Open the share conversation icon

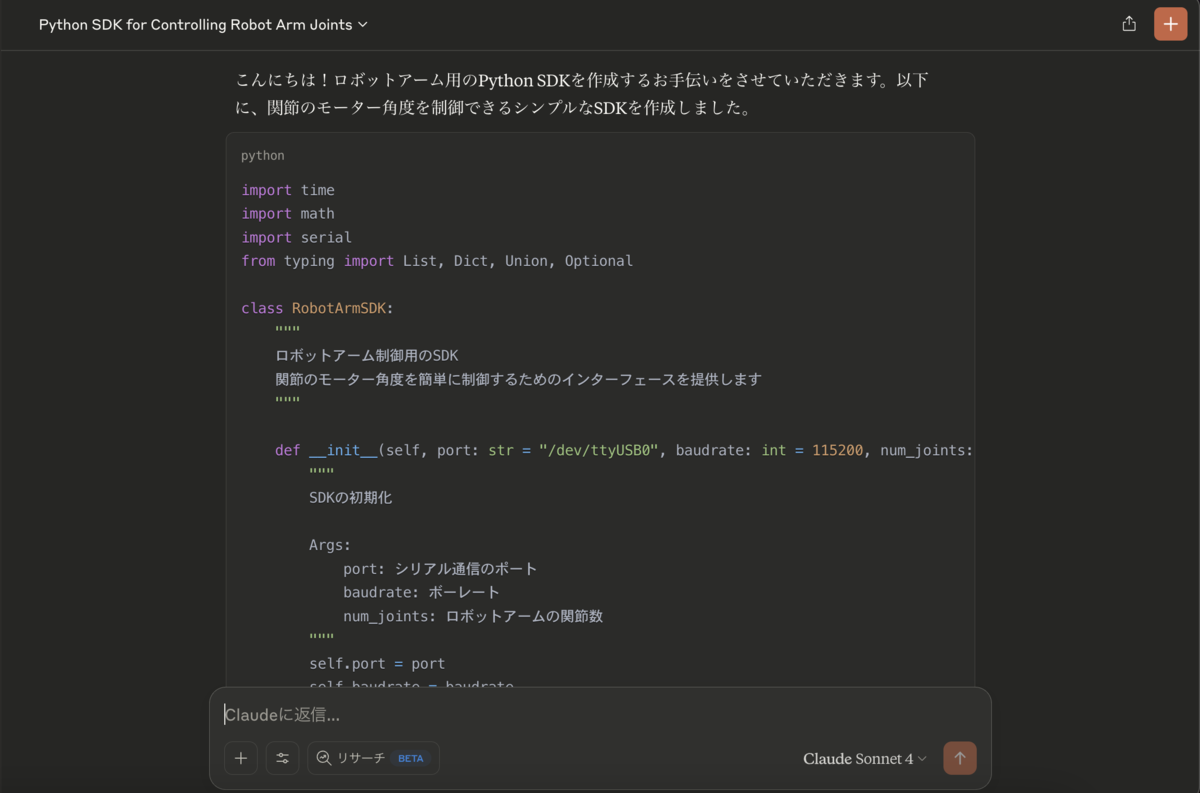click(1129, 24)
